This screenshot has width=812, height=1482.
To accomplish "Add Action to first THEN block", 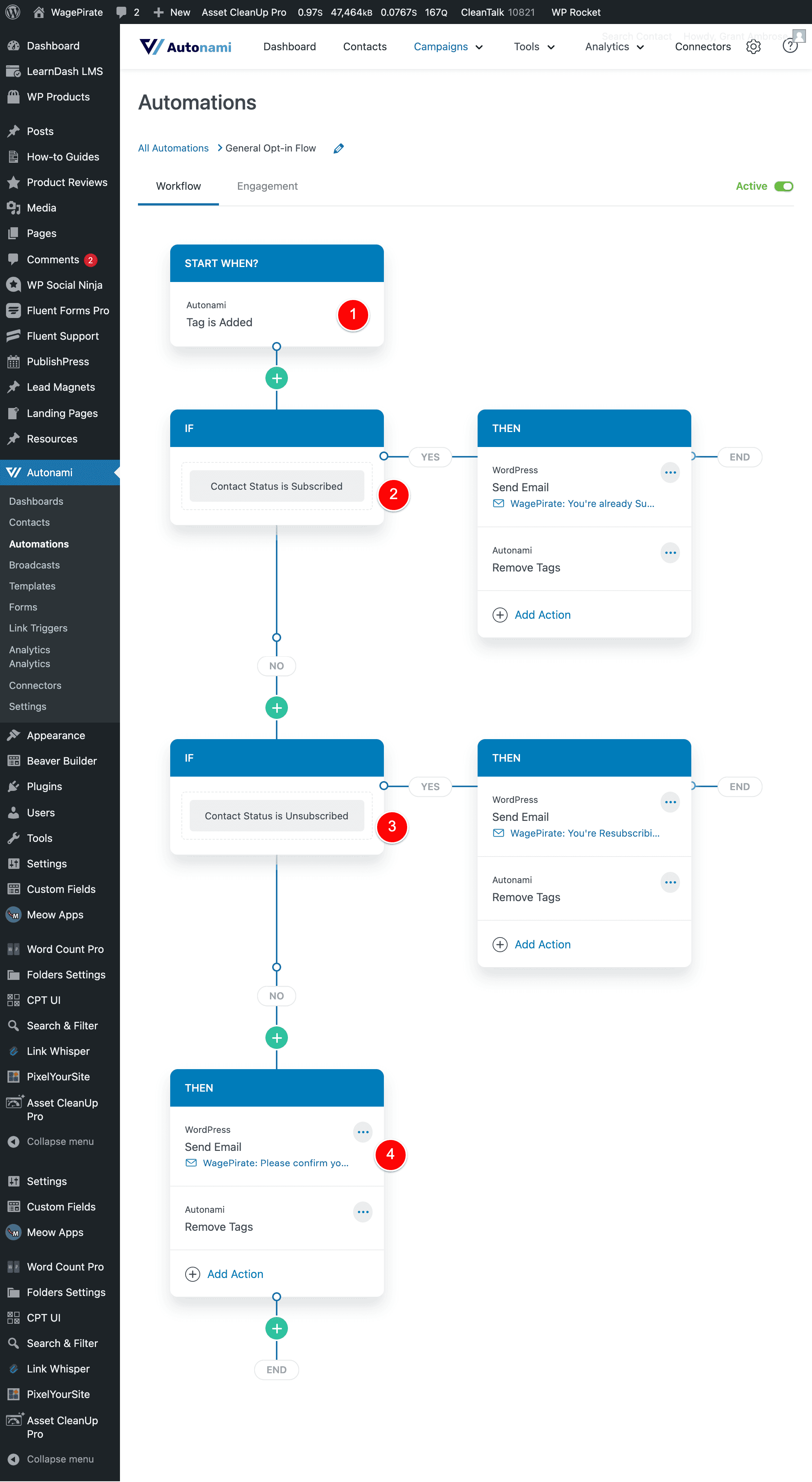I will [x=532, y=615].
